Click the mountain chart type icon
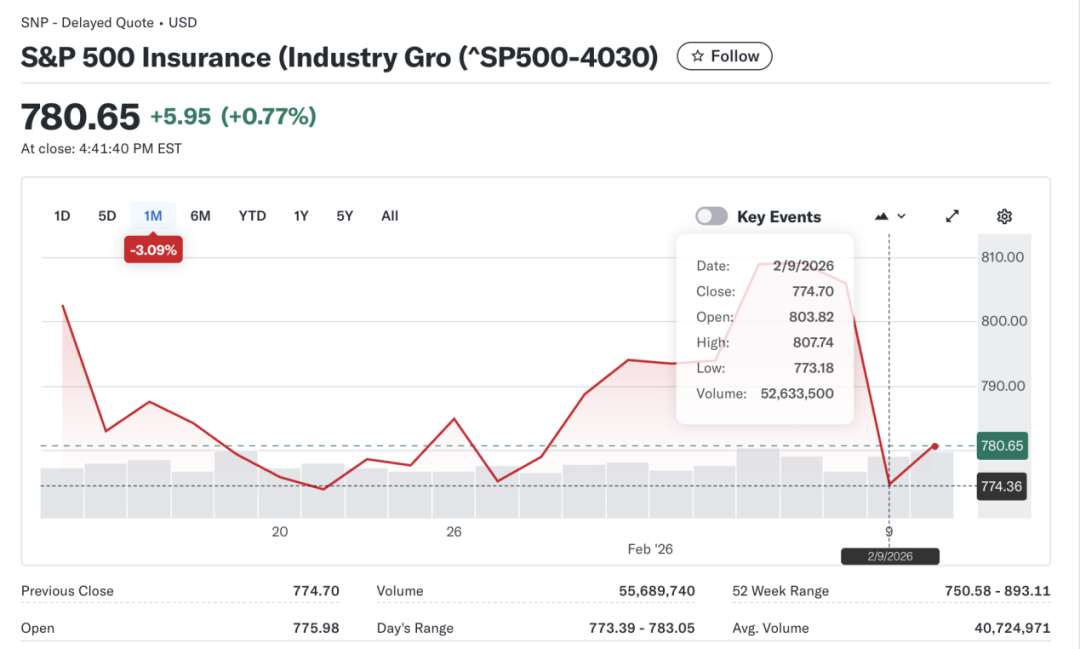 [x=881, y=217]
